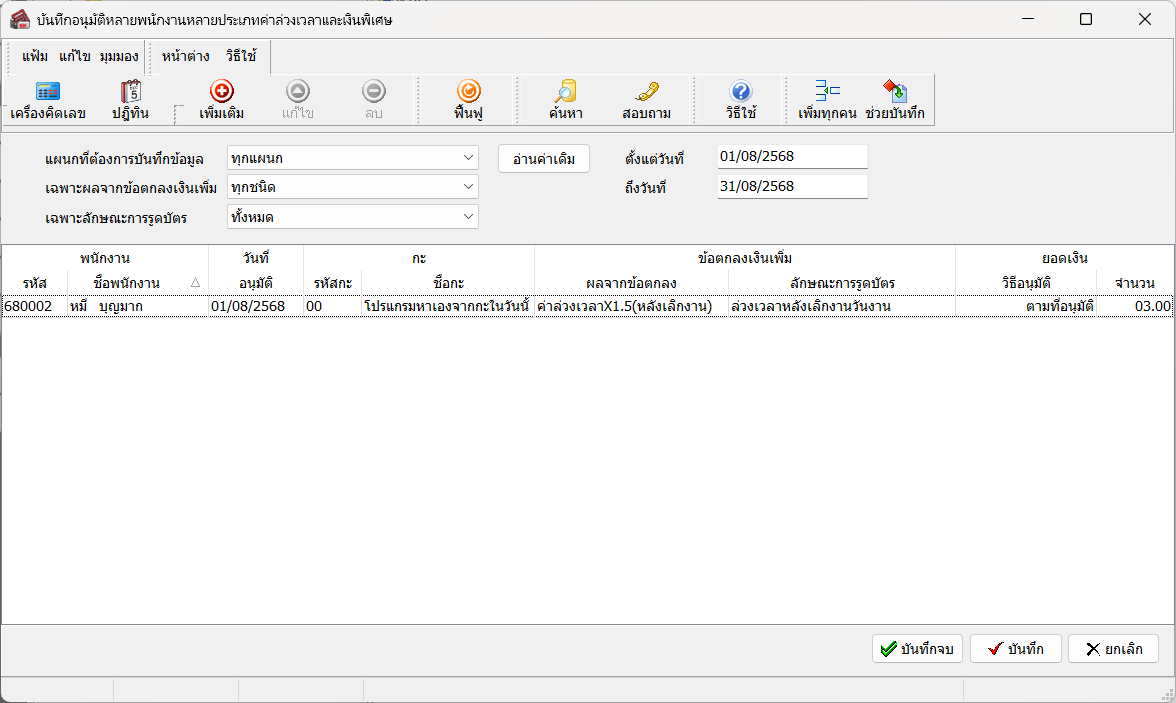Click the อ่านค่าเดิม button
The image size is (1176, 703).
(544, 159)
